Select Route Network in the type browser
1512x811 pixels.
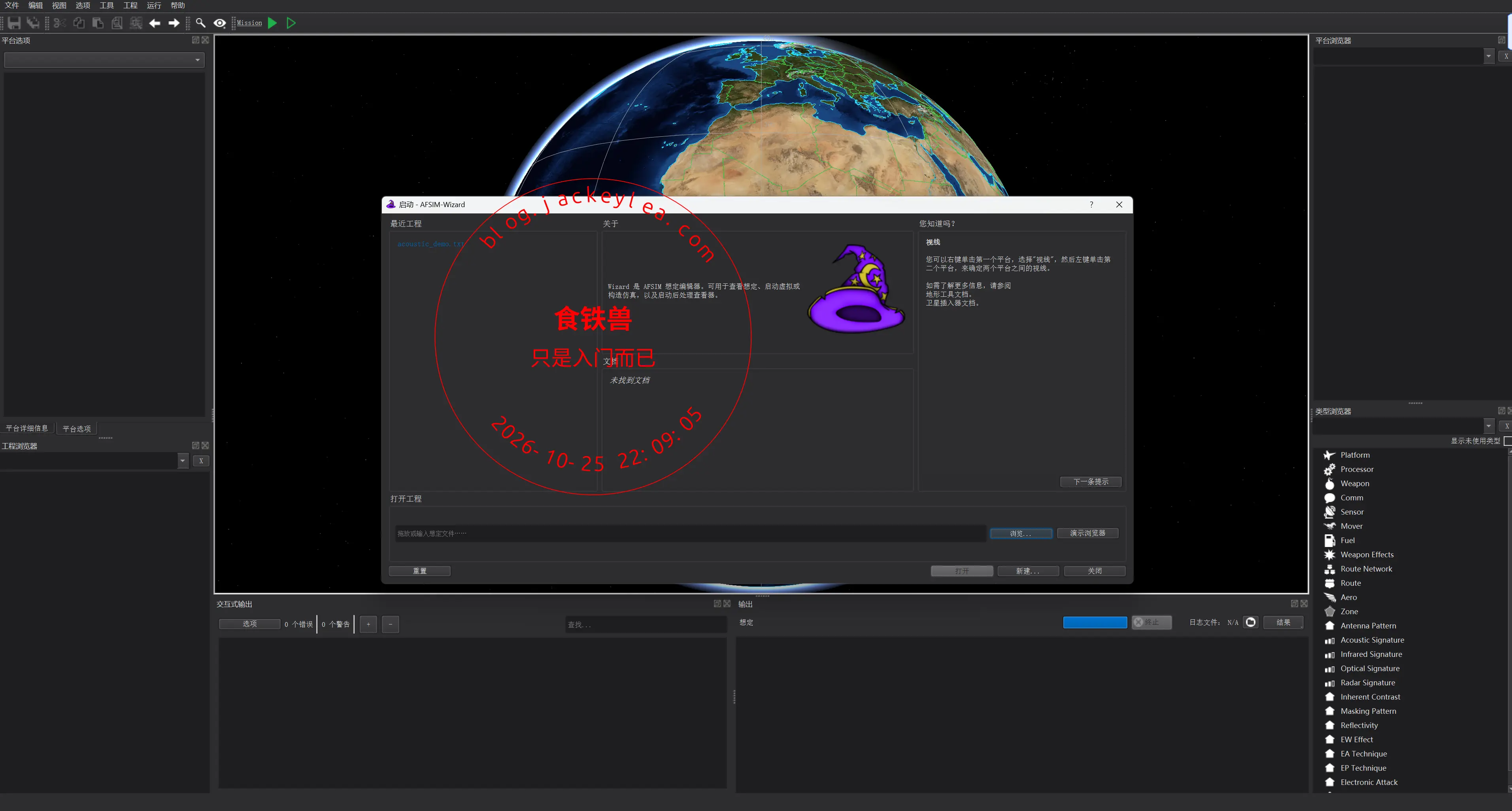coord(1366,569)
